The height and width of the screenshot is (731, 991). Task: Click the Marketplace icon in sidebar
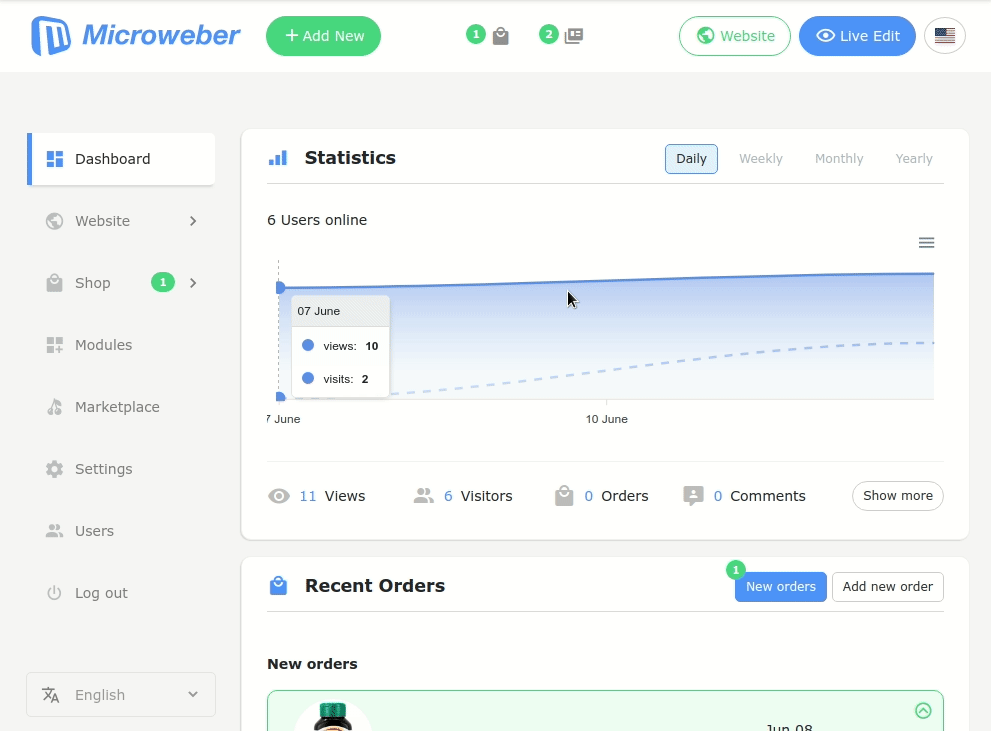54,407
